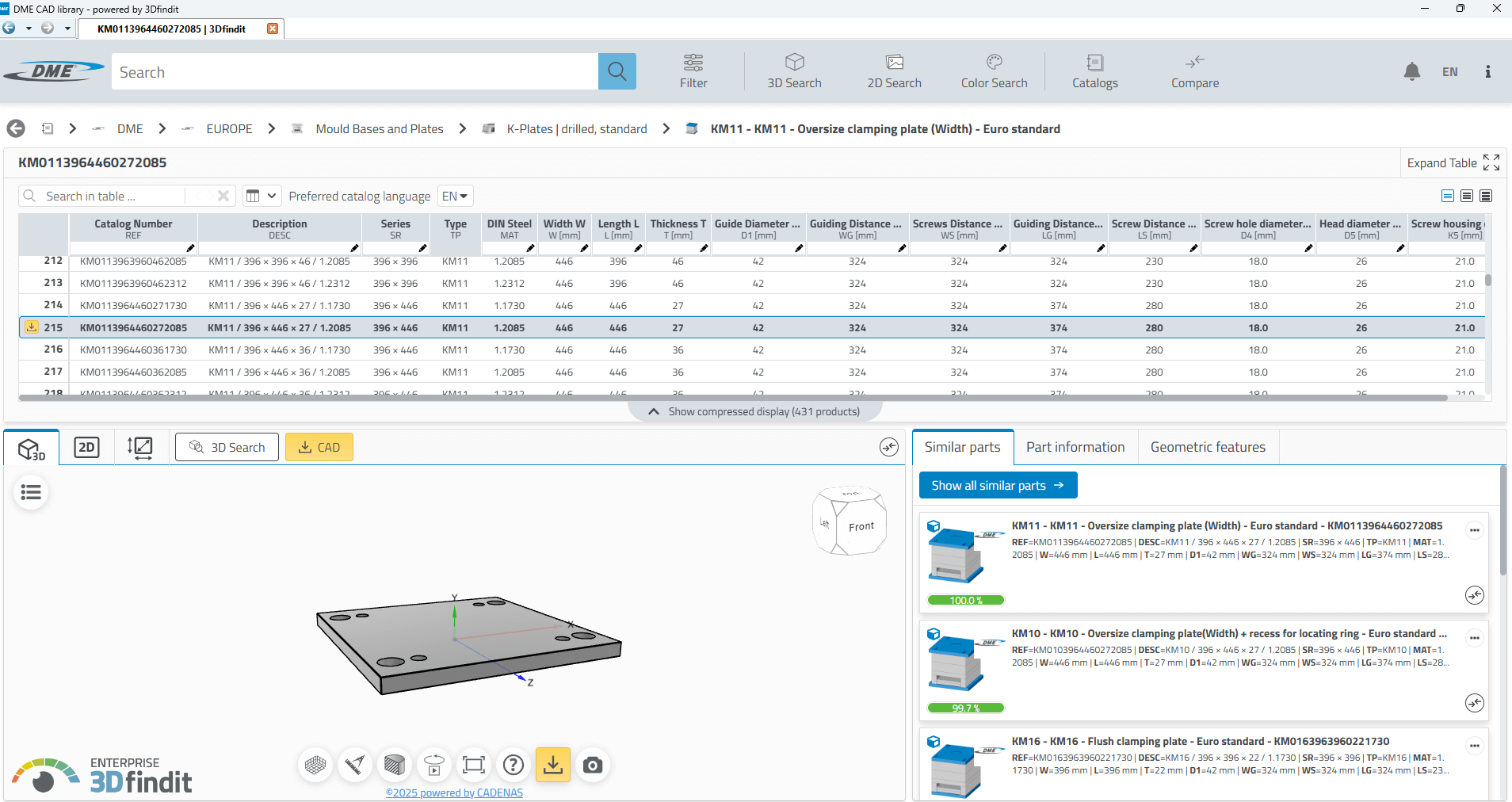
Task: Click the notification bell icon
Action: pyautogui.click(x=1411, y=71)
